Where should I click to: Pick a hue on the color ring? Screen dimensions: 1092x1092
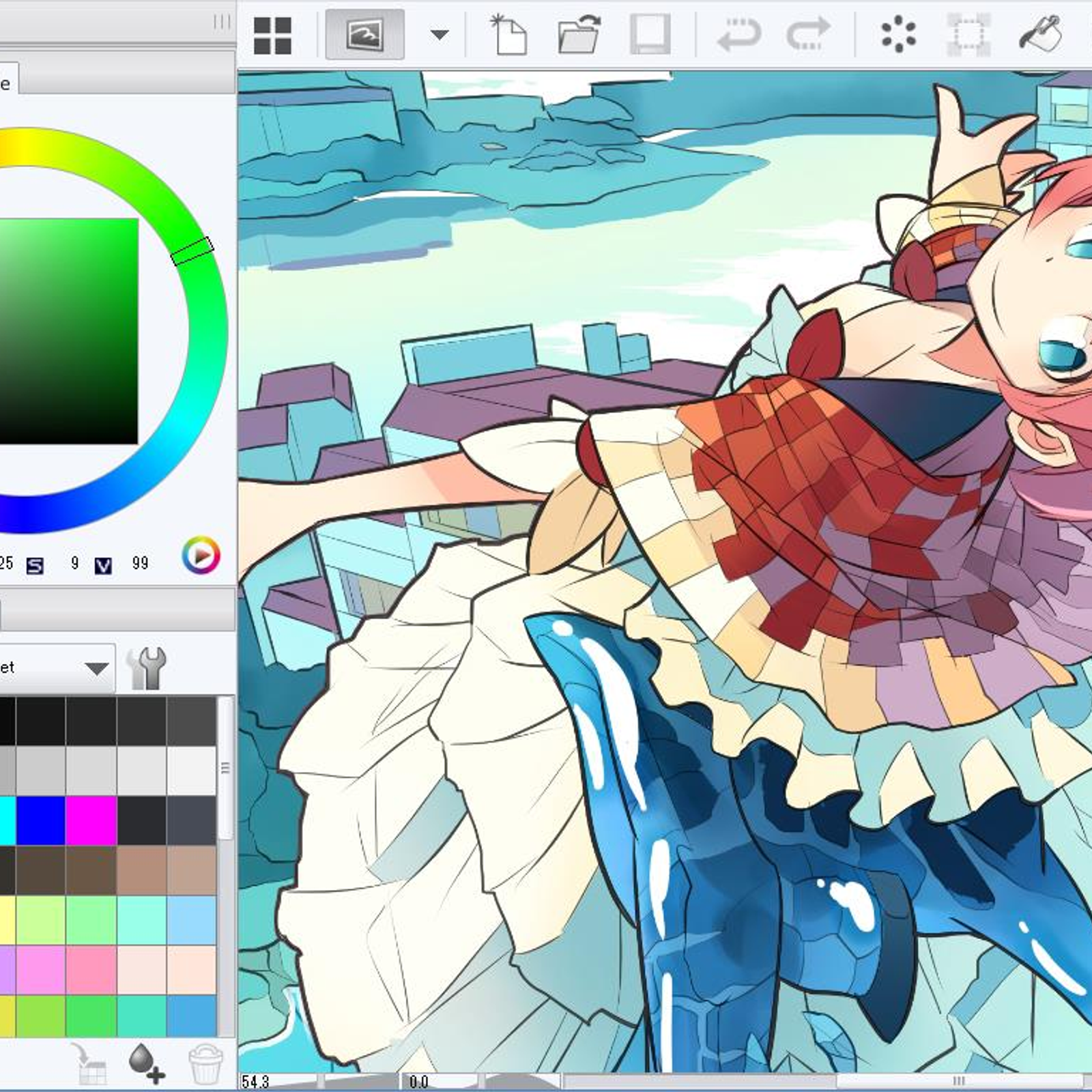tap(192, 251)
